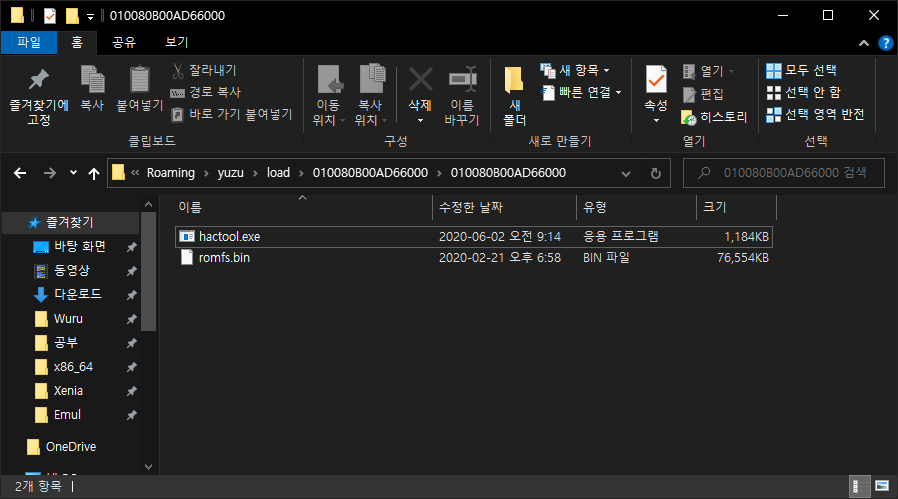Open 동영상 (Videos) in sidebar
This screenshot has height=499, width=898.
tap(72, 270)
